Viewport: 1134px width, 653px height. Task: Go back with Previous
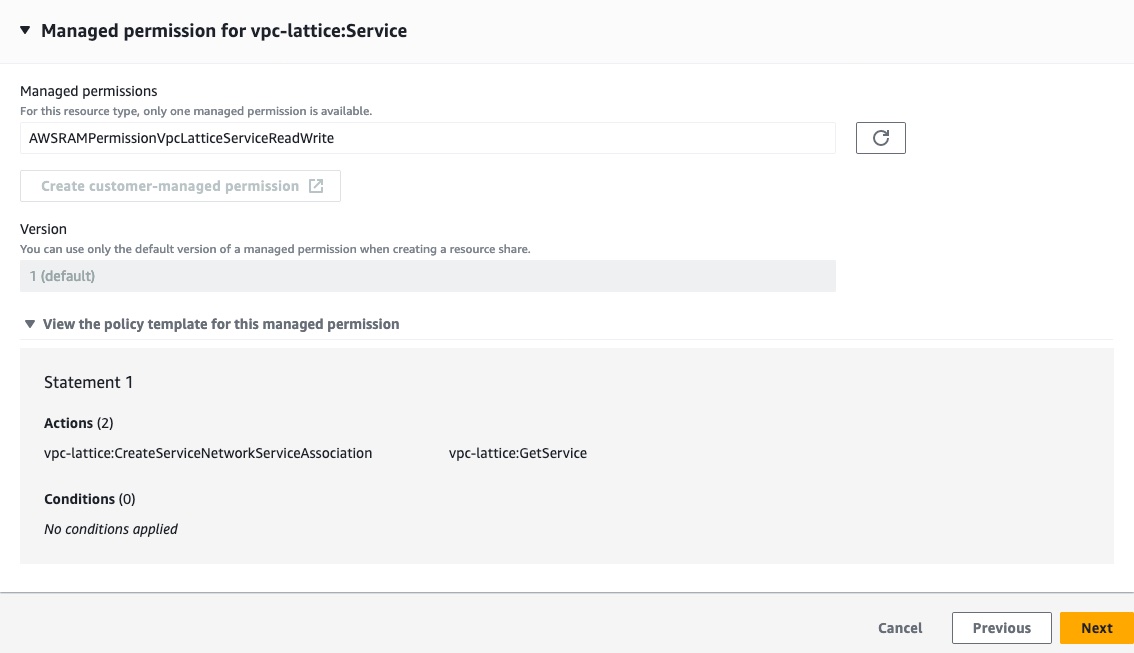(x=1001, y=628)
